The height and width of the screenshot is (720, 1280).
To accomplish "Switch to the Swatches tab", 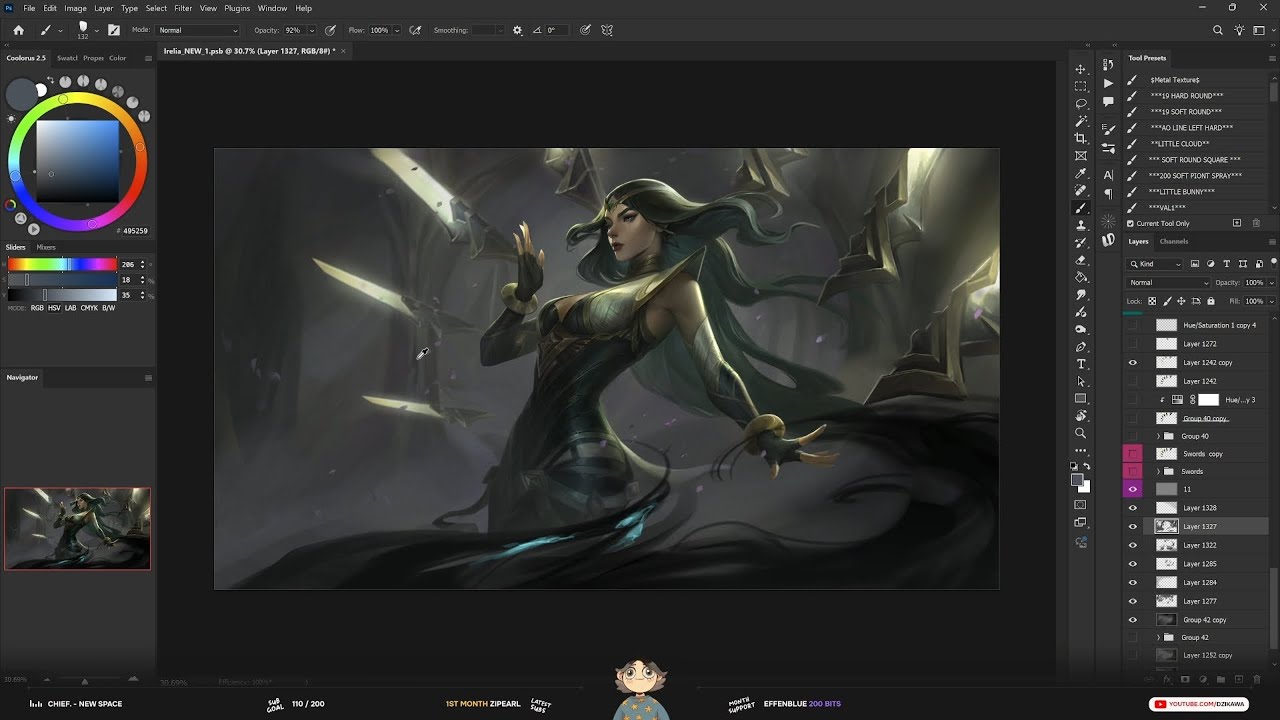I will [x=67, y=58].
